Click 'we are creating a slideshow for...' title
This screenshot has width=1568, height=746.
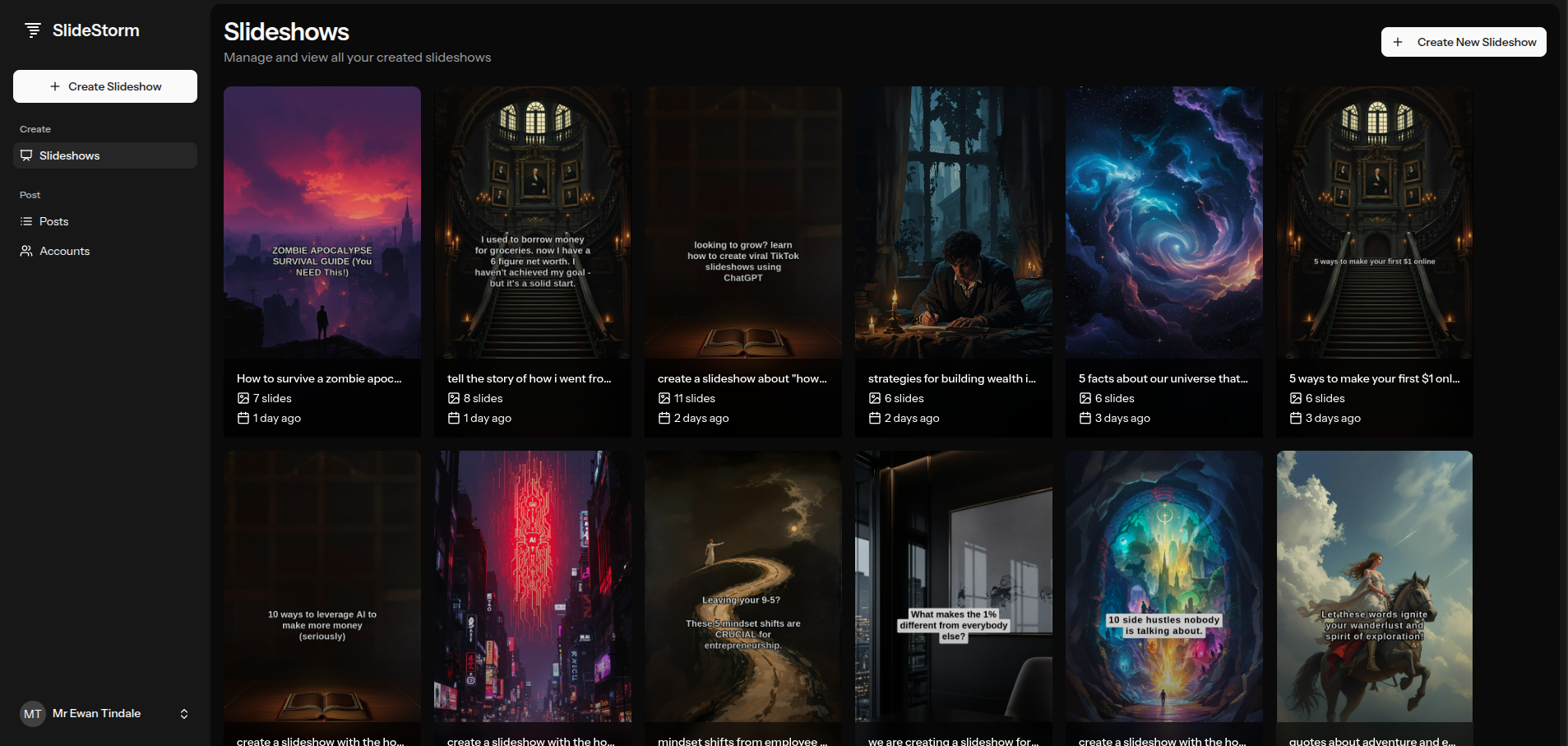[954, 740]
